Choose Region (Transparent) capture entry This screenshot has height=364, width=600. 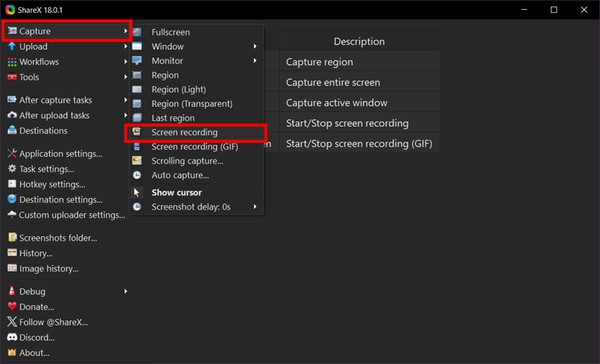click(x=197, y=104)
